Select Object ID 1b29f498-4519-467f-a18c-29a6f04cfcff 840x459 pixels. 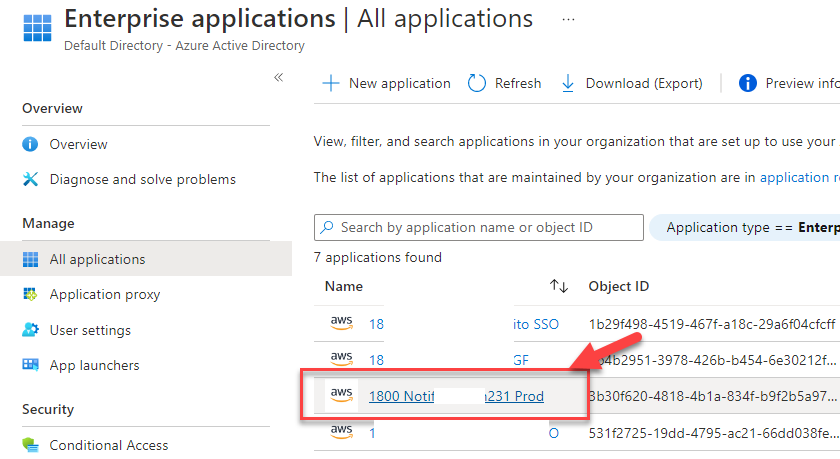click(712, 324)
